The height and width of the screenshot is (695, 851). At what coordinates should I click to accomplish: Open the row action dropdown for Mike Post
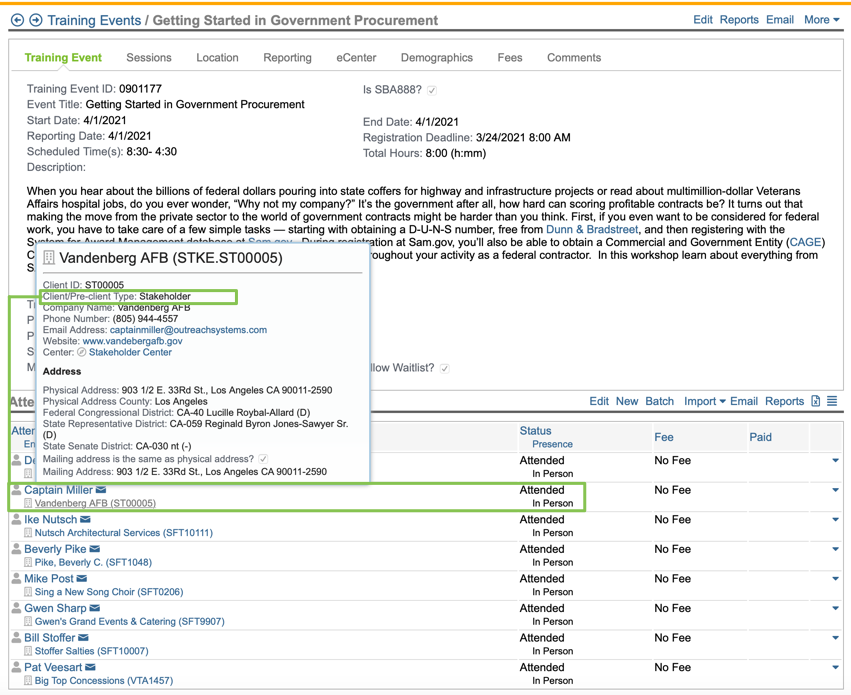tap(835, 579)
